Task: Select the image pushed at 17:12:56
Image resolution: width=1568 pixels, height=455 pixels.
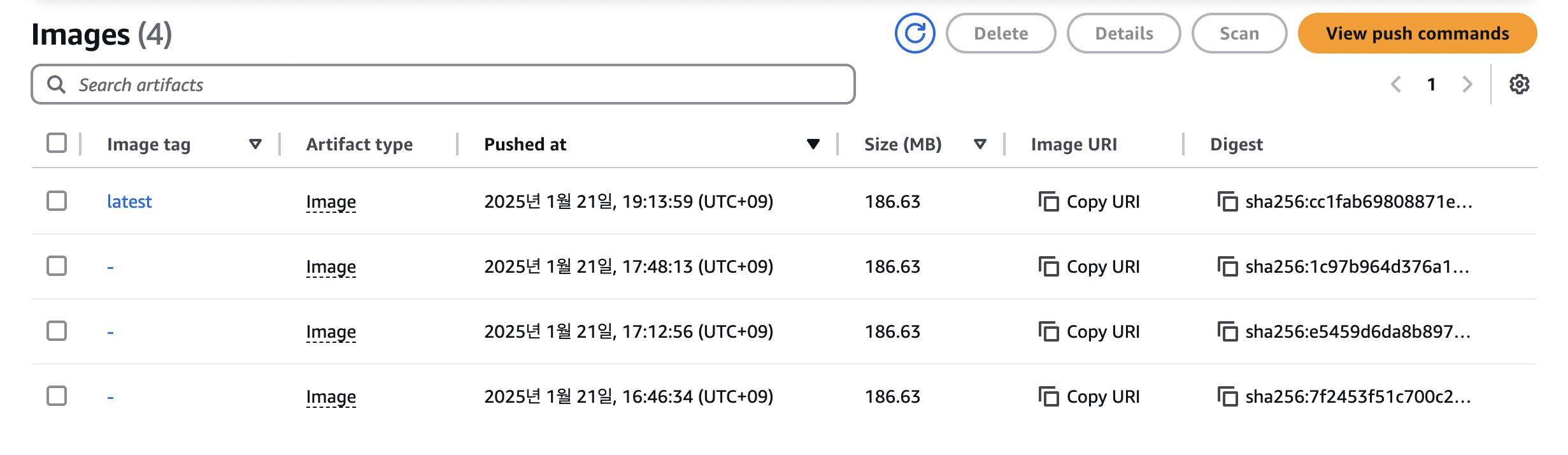Action: click(x=57, y=331)
